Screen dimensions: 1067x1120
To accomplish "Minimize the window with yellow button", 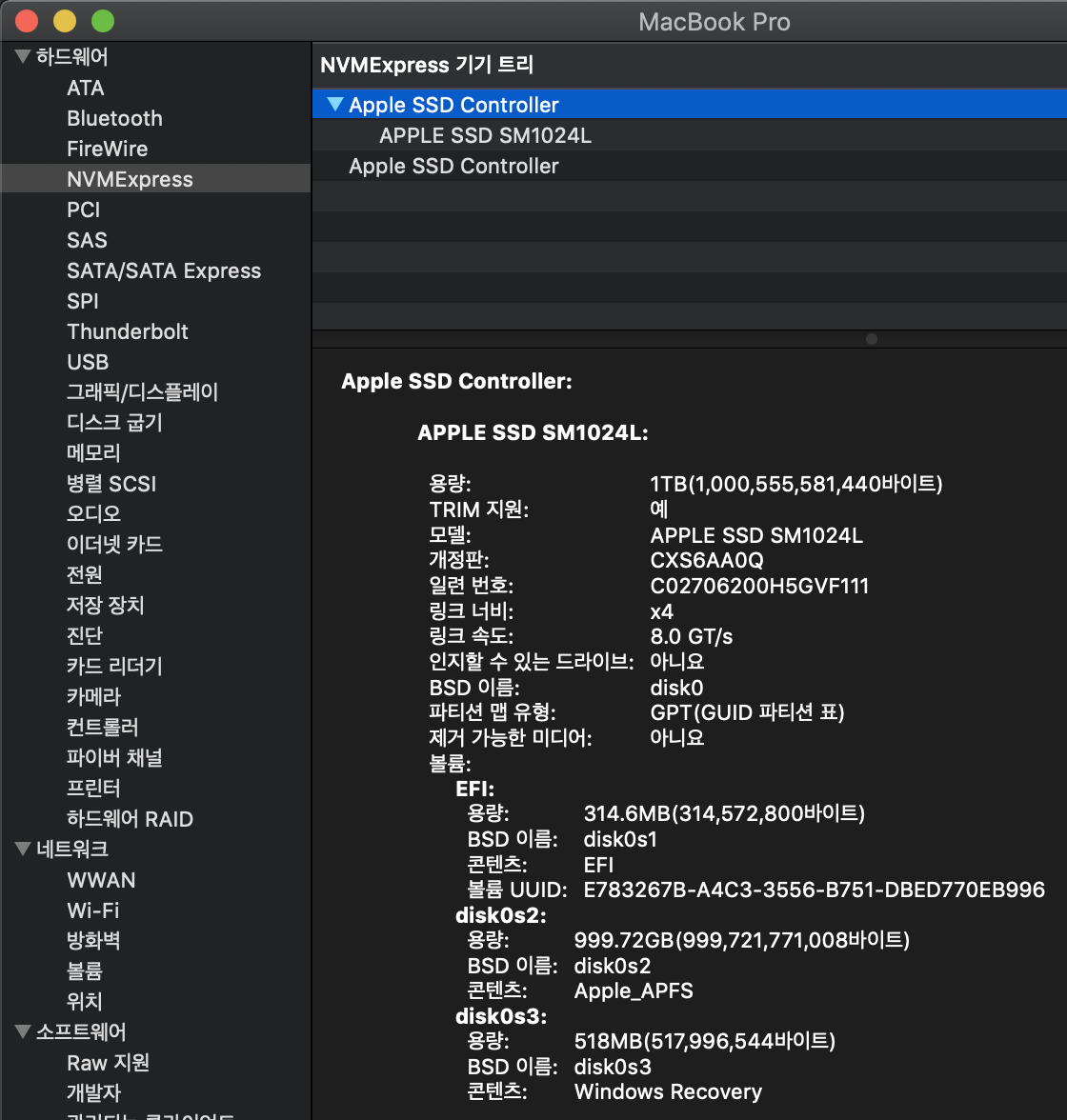I will (65, 21).
